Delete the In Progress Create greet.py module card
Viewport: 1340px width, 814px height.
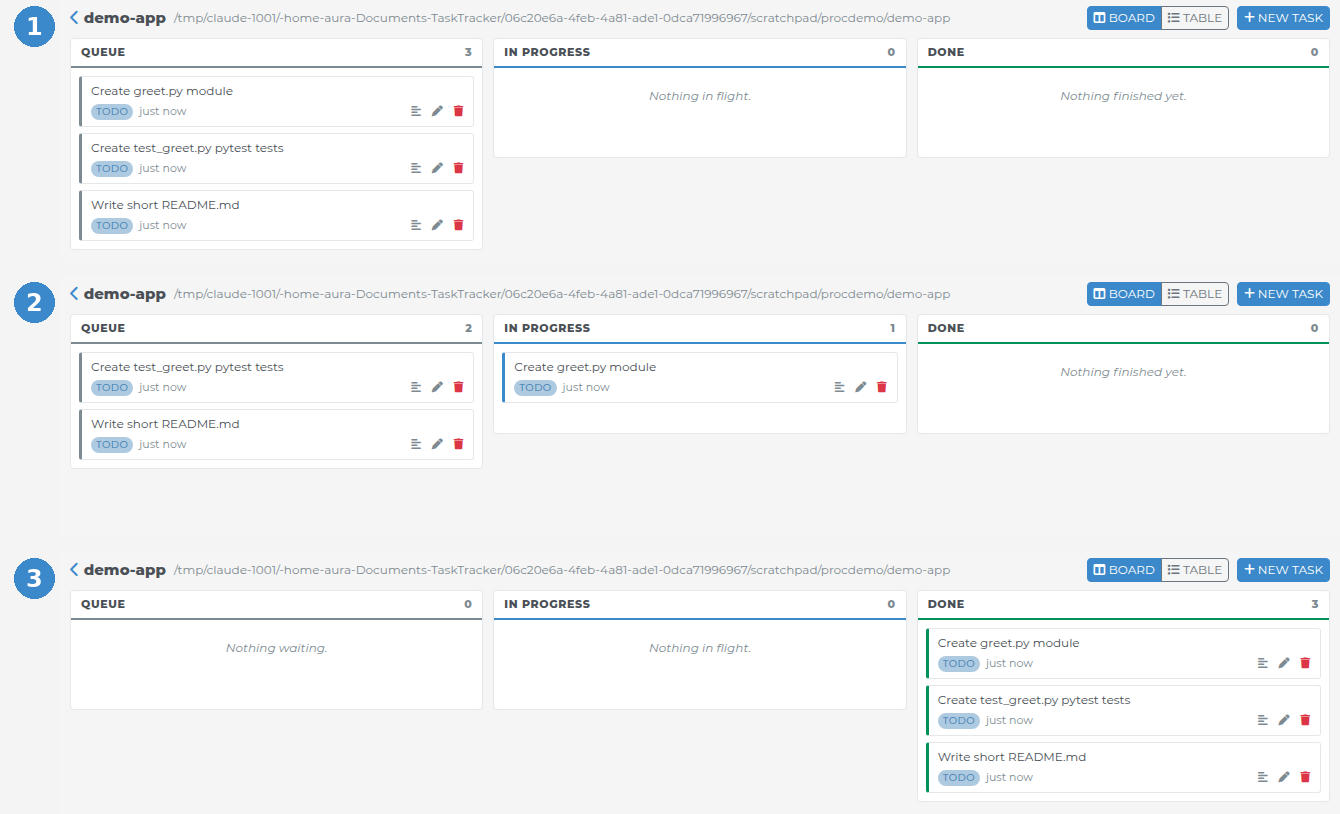tap(881, 387)
